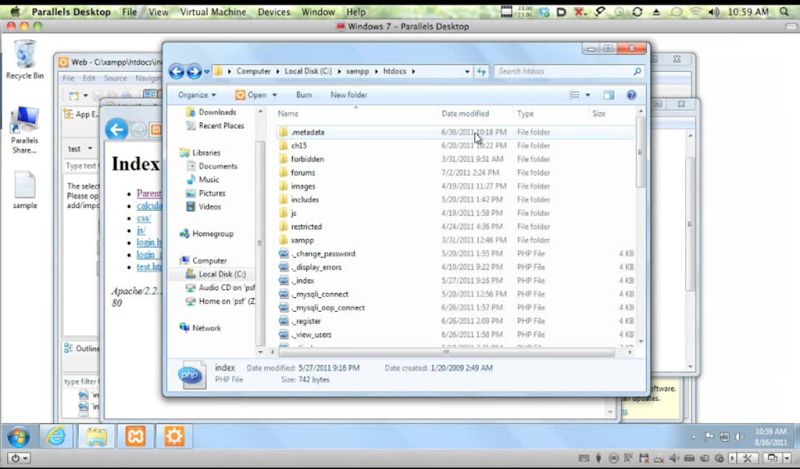Click the refresh button beside address bar
The width and height of the screenshot is (800, 469).
point(481,72)
